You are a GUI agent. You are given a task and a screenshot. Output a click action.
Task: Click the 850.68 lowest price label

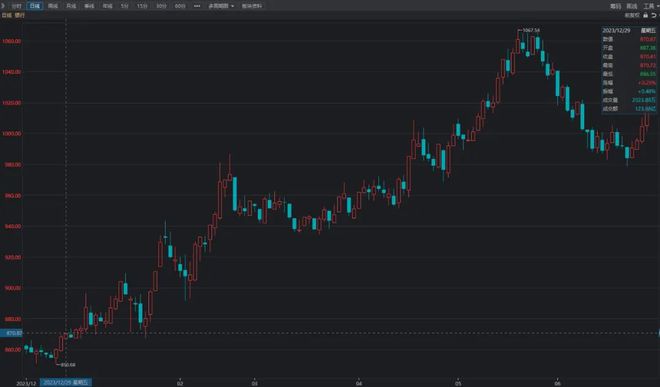68,365
